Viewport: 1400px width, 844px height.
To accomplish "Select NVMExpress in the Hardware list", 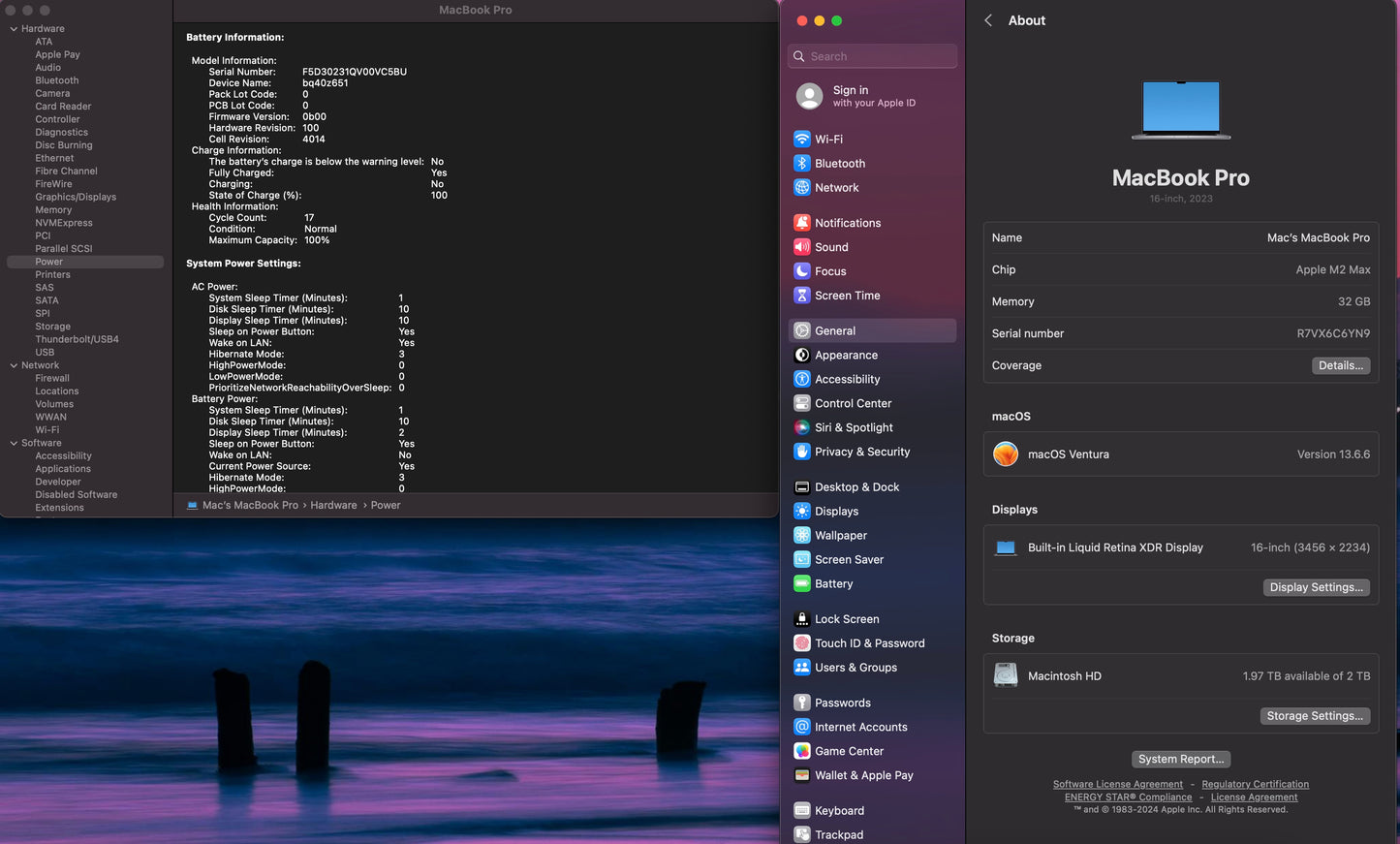I will tap(64, 223).
